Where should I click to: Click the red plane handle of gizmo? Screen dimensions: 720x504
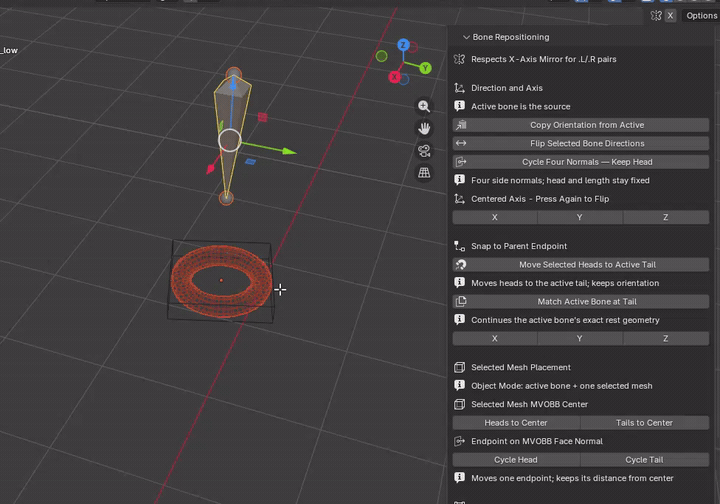(262, 117)
